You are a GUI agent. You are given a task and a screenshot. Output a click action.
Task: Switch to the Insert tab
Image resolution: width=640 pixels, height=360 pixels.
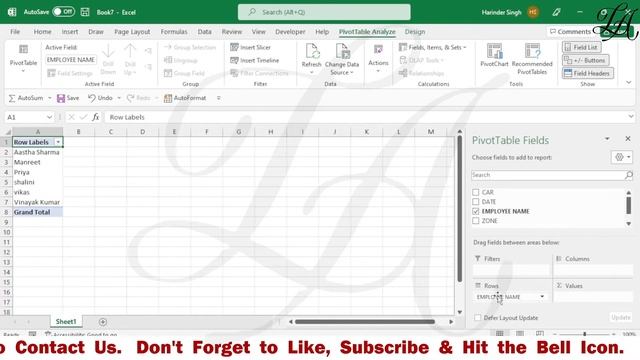tap(70, 31)
